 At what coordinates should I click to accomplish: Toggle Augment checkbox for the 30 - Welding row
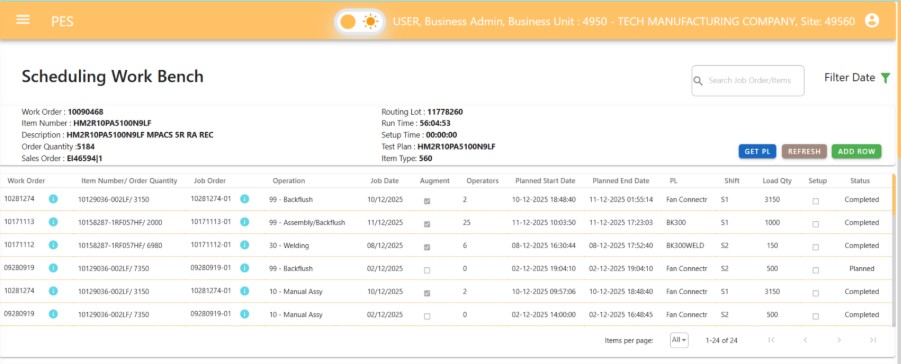point(426,247)
